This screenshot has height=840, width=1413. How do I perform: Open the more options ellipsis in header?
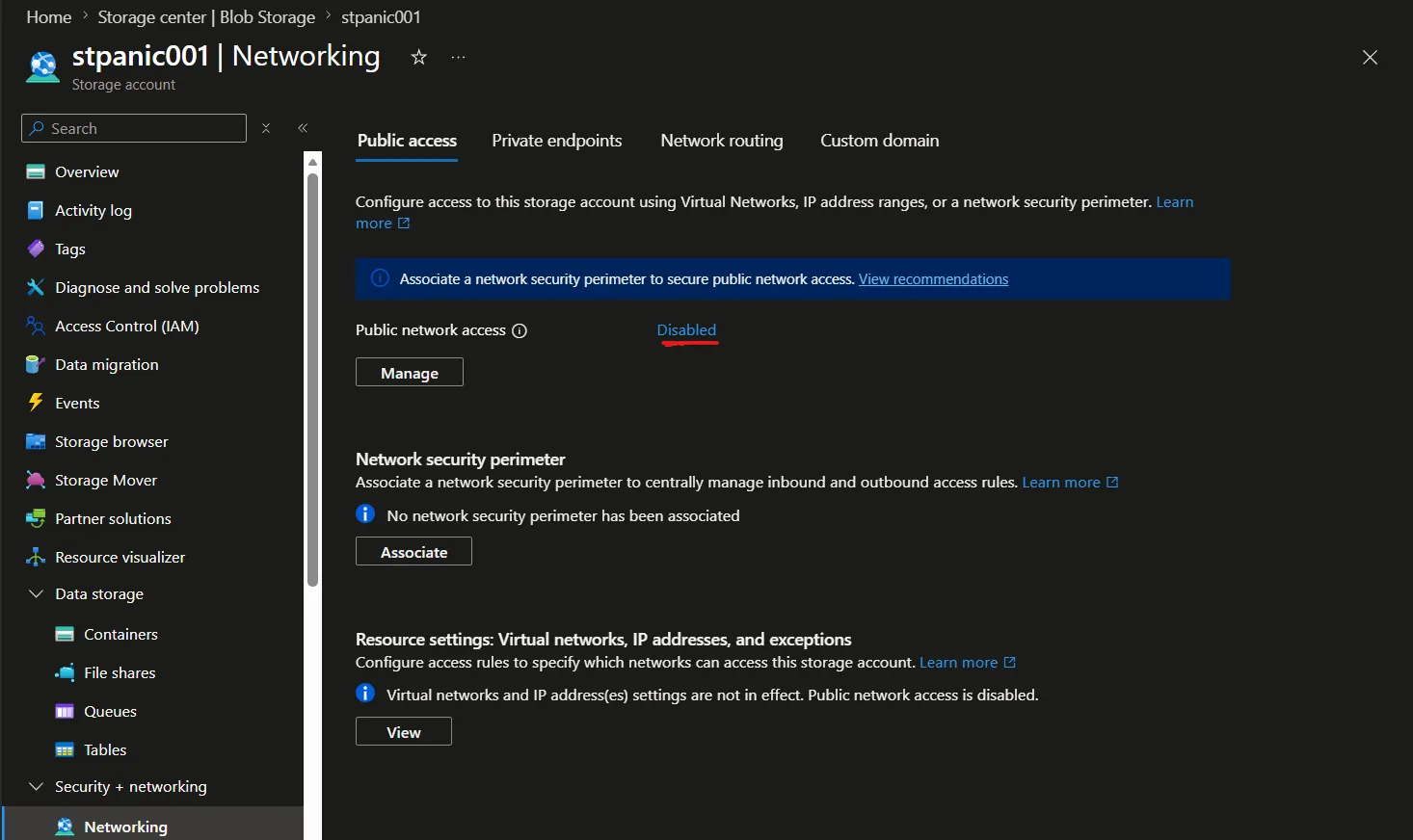pyautogui.click(x=459, y=57)
